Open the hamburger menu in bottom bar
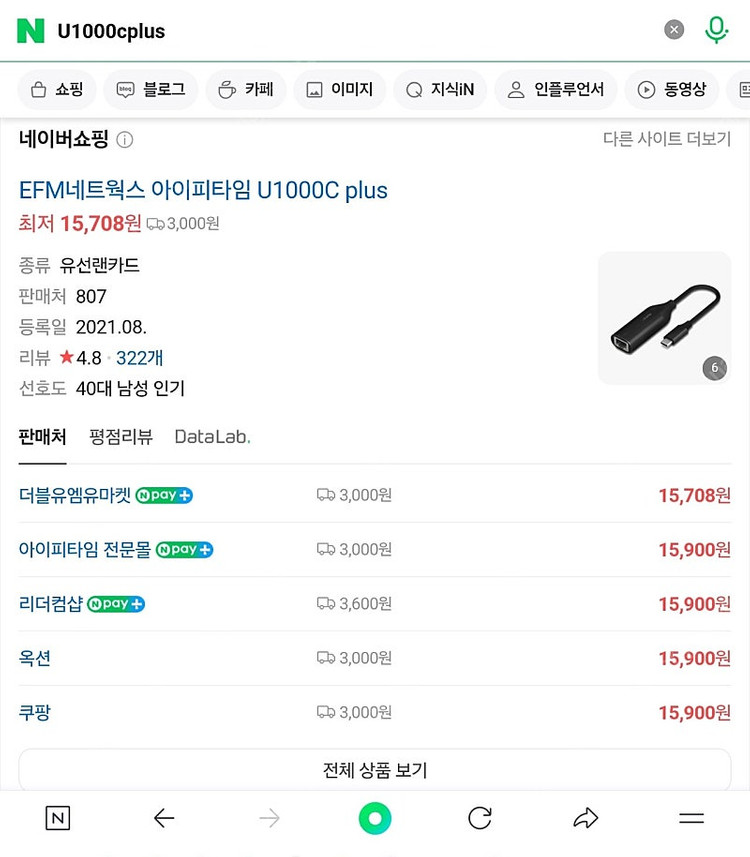This screenshot has width=750, height=857. tap(691, 818)
